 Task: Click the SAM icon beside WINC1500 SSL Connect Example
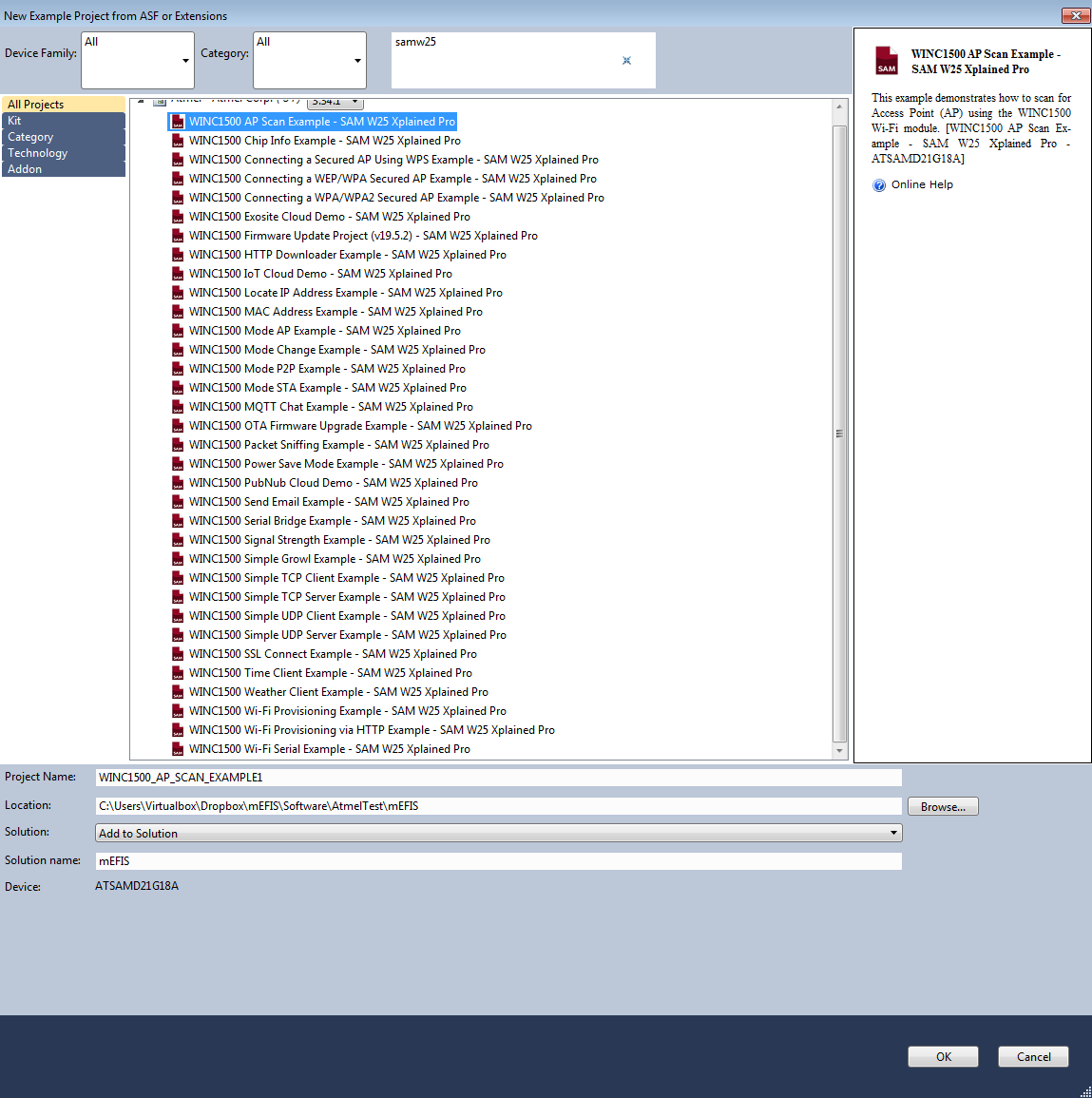click(x=178, y=654)
